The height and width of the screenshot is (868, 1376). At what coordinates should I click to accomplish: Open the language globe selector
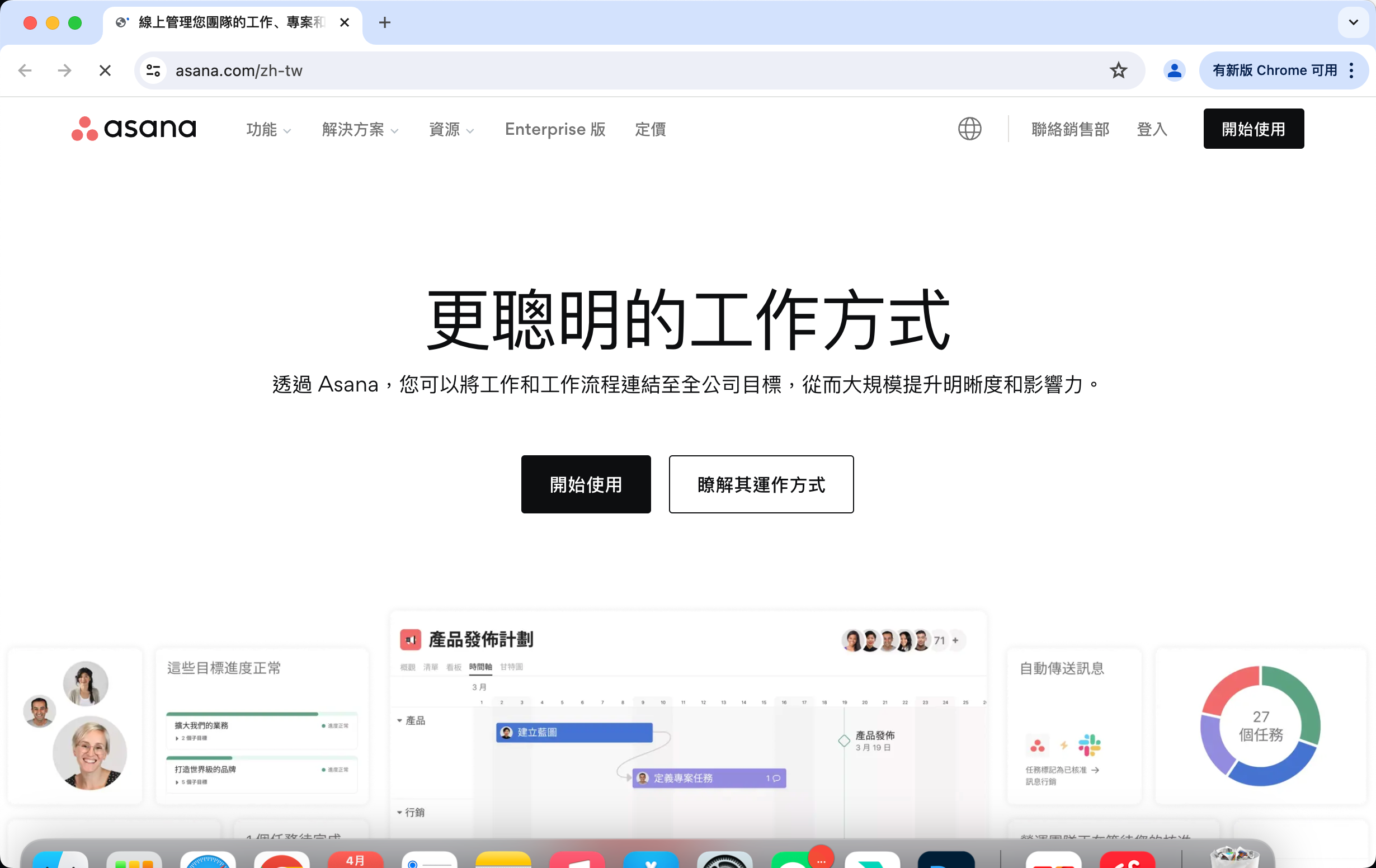pos(970,129)
